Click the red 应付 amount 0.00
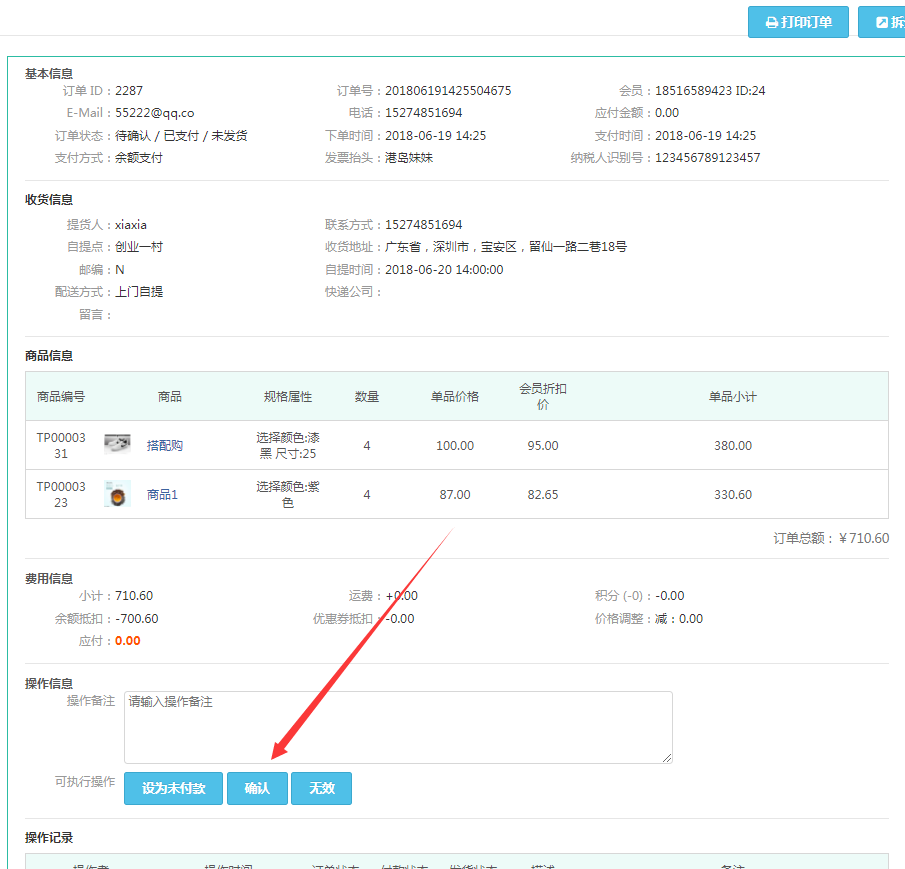This screenshot has width=905, height=869. click(x=128, y=641)
